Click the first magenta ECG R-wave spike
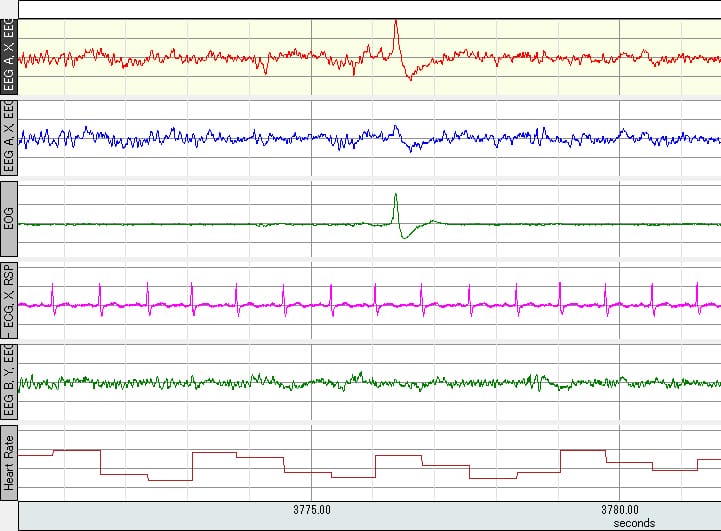This screenshot has height=531, width=721. pos(54,289)
